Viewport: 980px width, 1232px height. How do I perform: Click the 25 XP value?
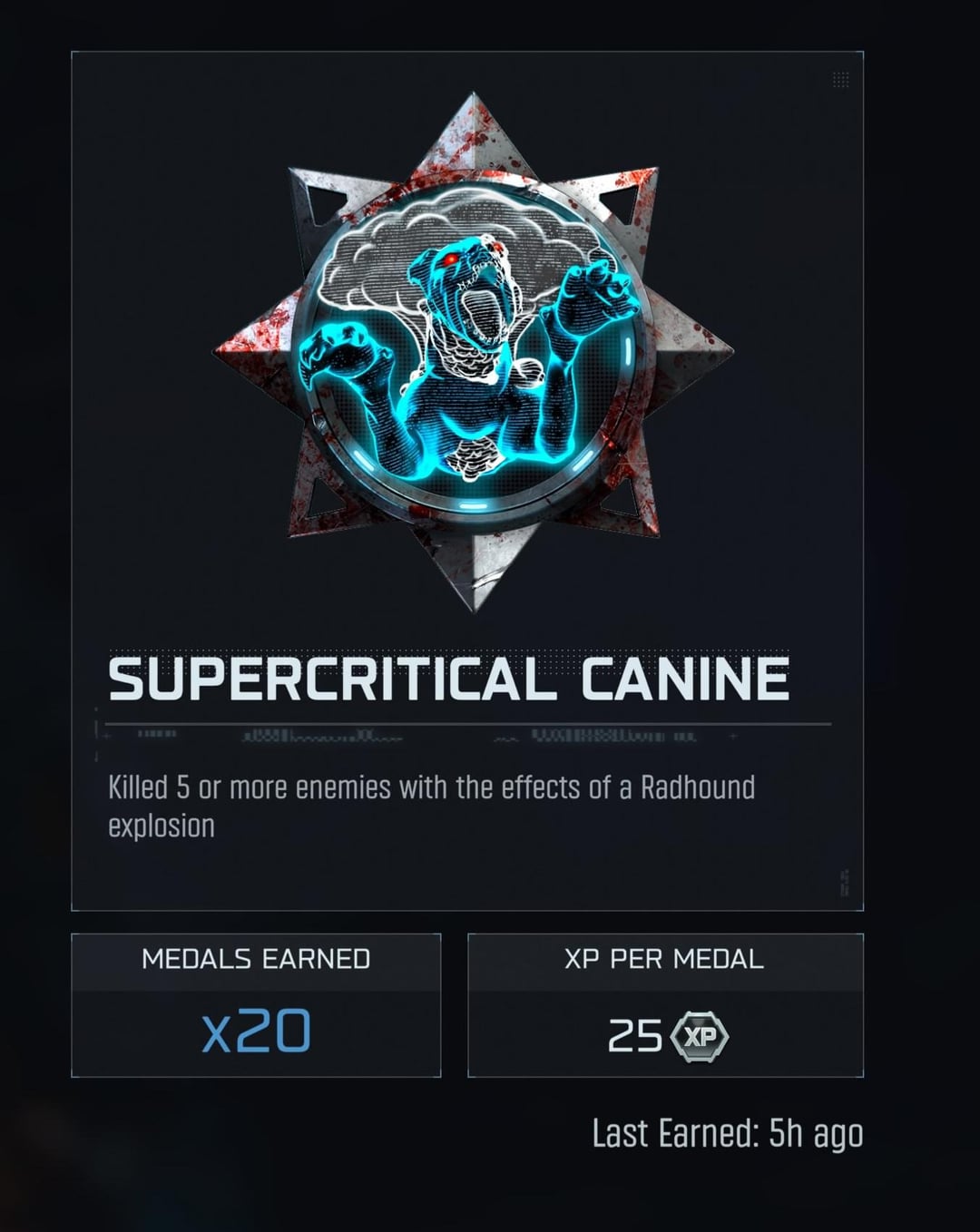click(667, 1036)
